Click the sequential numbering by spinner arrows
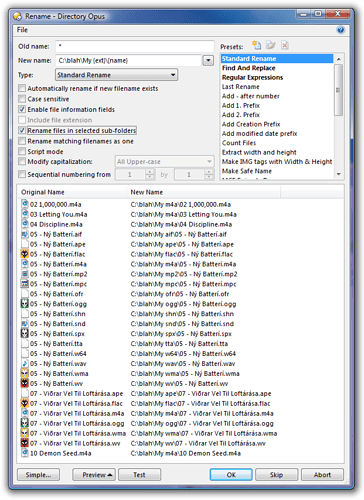 click(209, 174)
